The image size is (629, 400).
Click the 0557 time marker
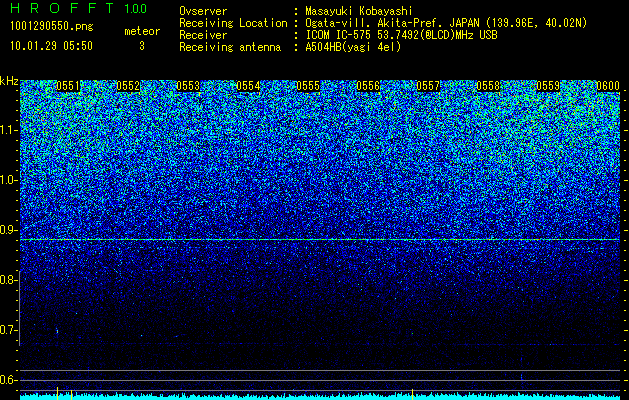coord(428,86)
